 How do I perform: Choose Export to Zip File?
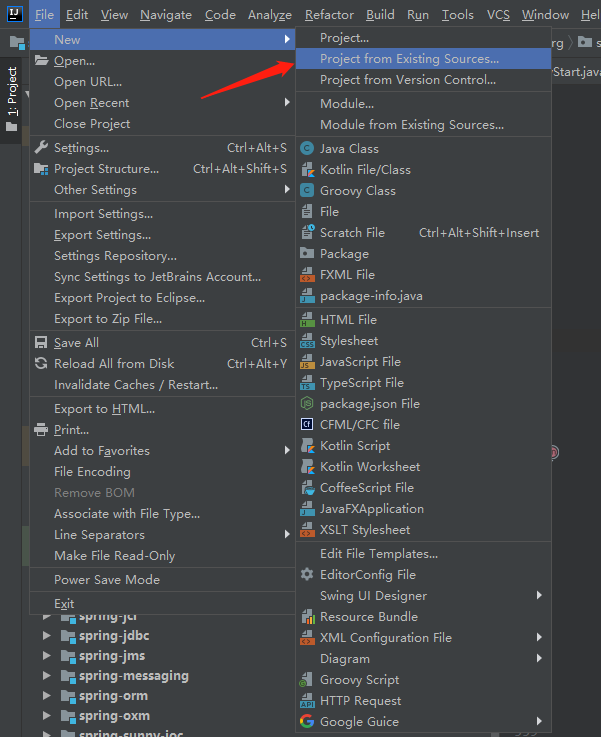pyautogui.click(x=162, y=319)
